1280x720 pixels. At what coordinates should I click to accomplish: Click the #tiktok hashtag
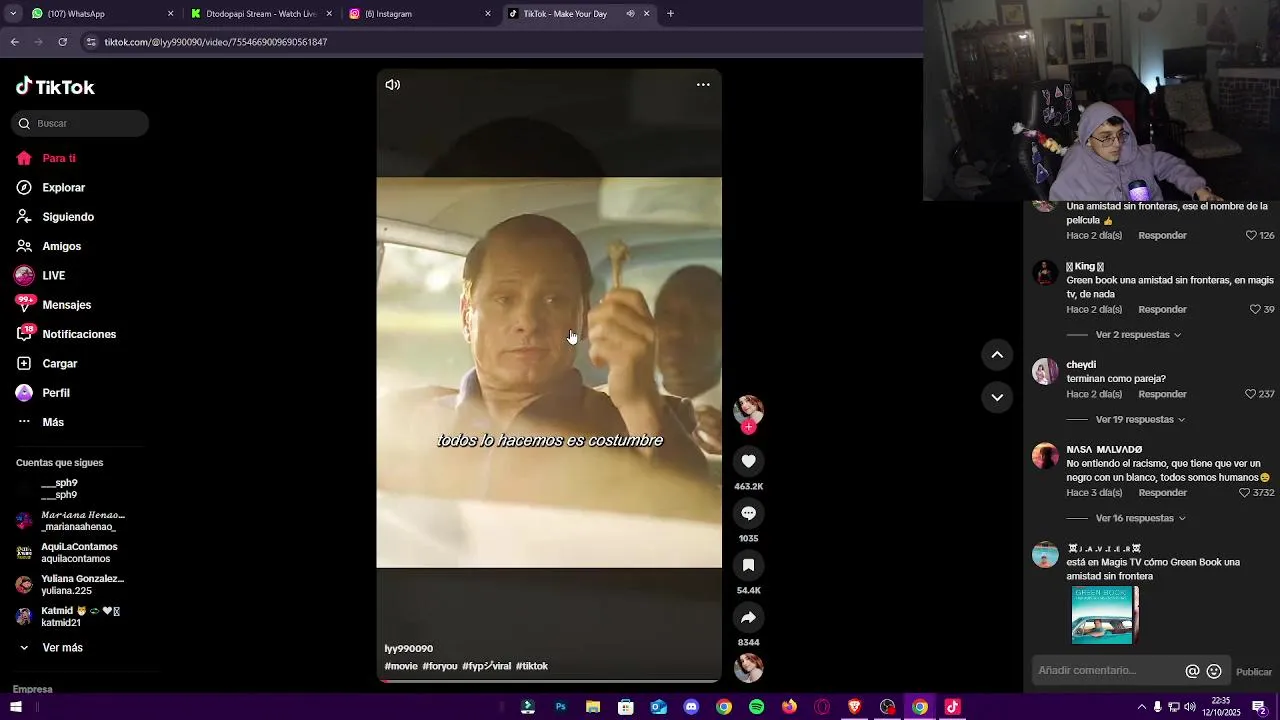[532, 666]
